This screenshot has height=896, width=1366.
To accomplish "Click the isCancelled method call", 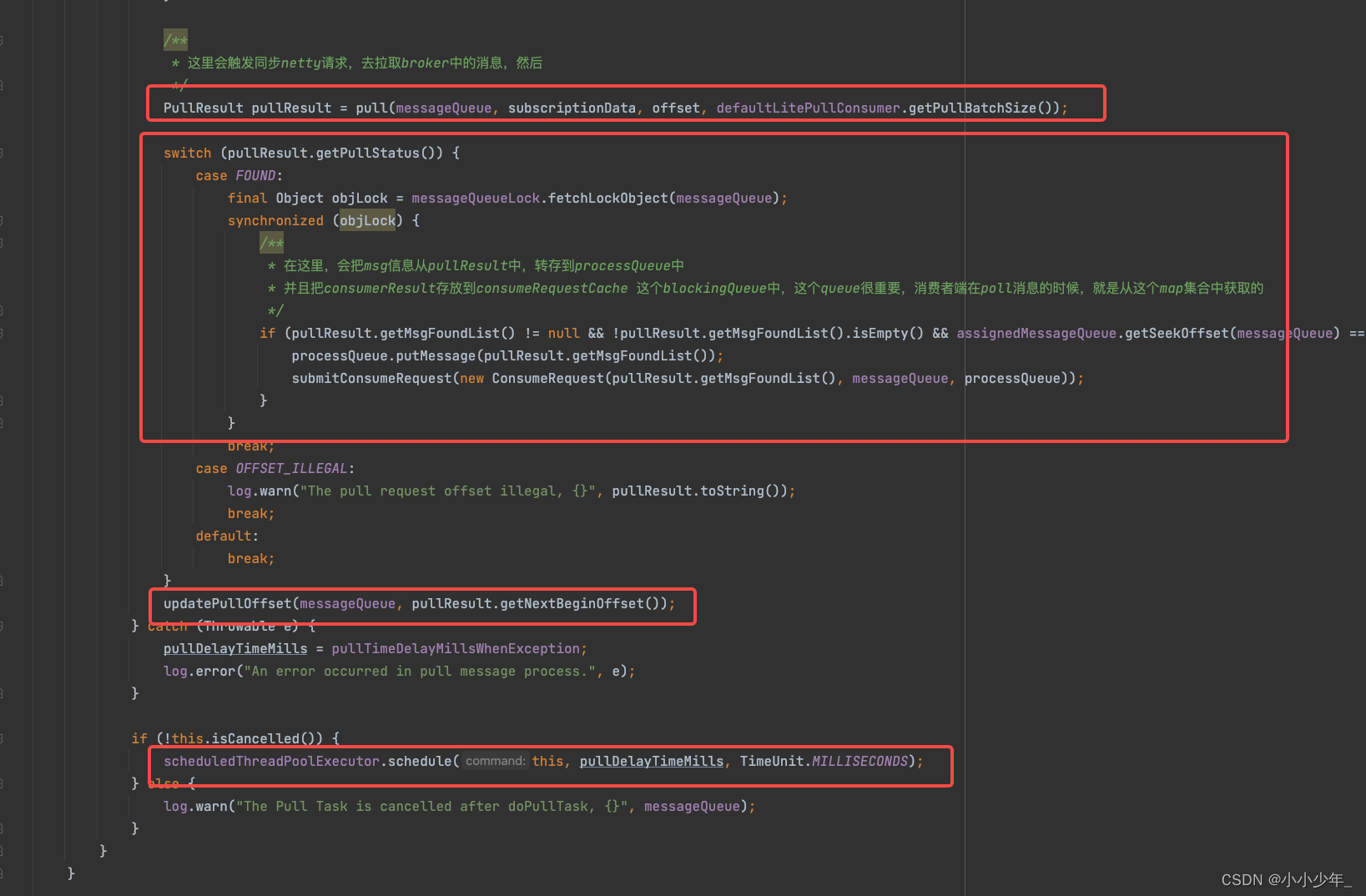I will tap(255, 738).
